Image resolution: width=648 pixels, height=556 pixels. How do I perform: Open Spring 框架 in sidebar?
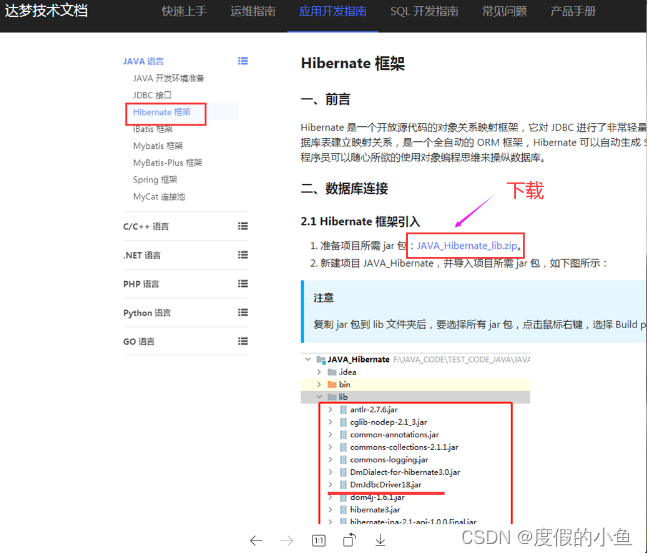(155, 180)
